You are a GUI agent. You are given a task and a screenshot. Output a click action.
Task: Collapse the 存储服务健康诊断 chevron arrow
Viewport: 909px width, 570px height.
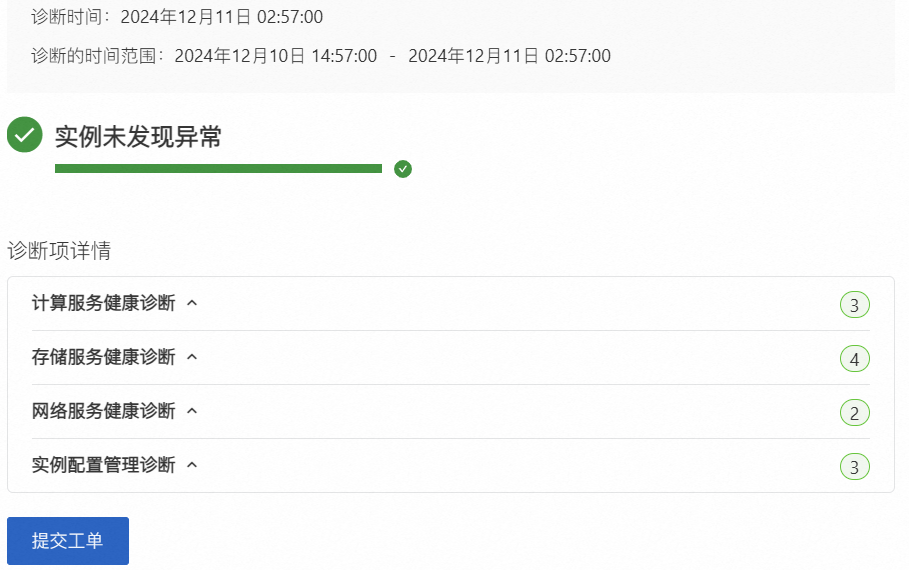193,357
